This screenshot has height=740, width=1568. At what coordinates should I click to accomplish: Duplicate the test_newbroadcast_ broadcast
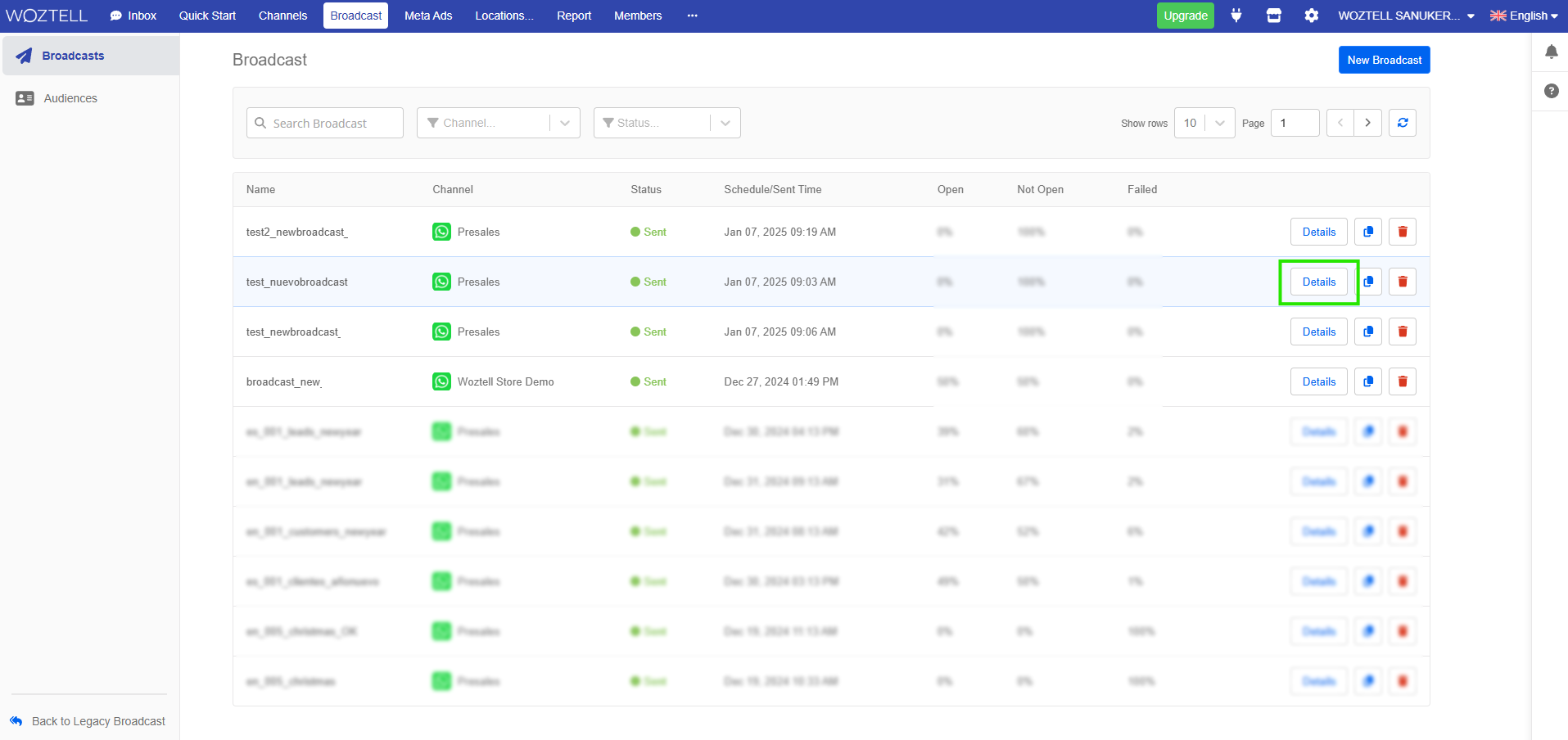click(1367, 332)
